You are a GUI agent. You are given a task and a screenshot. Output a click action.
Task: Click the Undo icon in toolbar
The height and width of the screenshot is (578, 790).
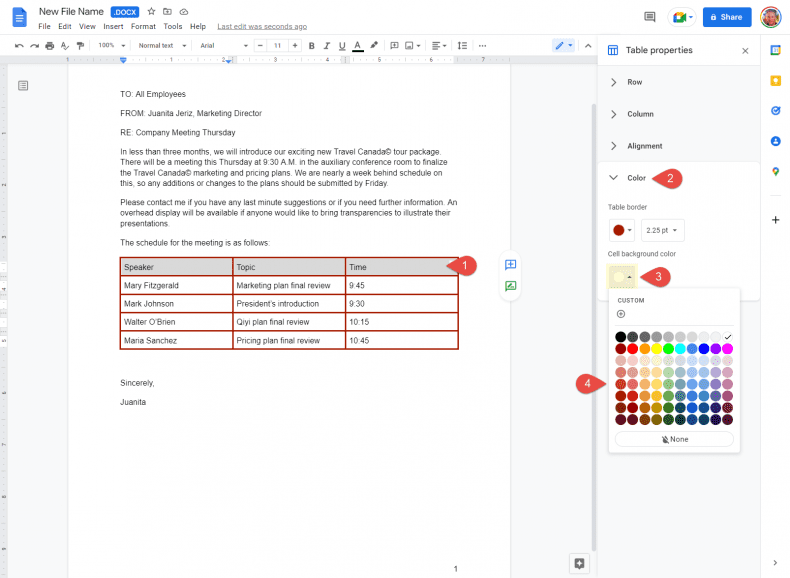19,46
